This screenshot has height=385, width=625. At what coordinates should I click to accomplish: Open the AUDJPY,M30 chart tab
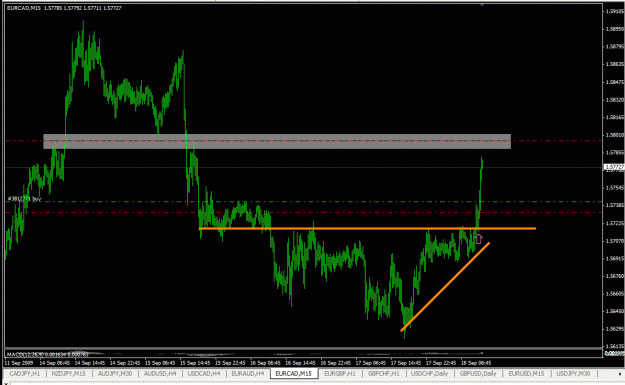(115, 373)
